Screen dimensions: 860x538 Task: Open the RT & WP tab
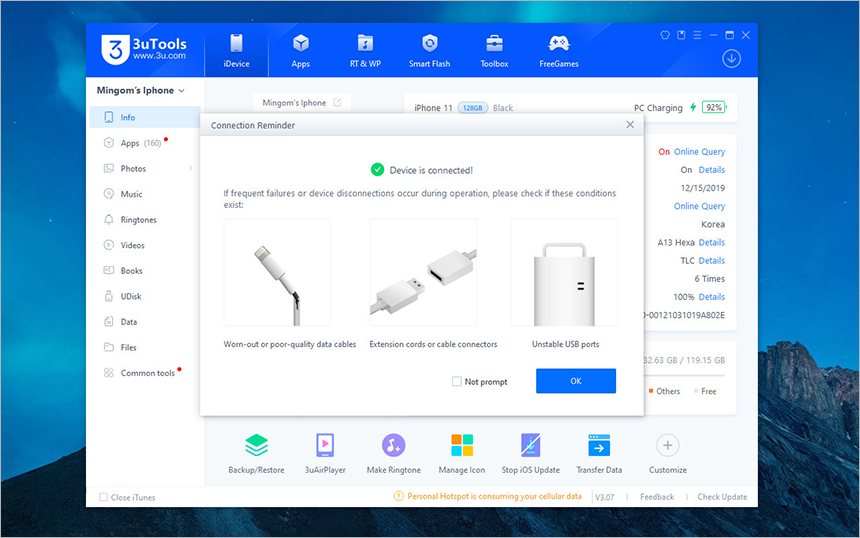click(365, 50)
